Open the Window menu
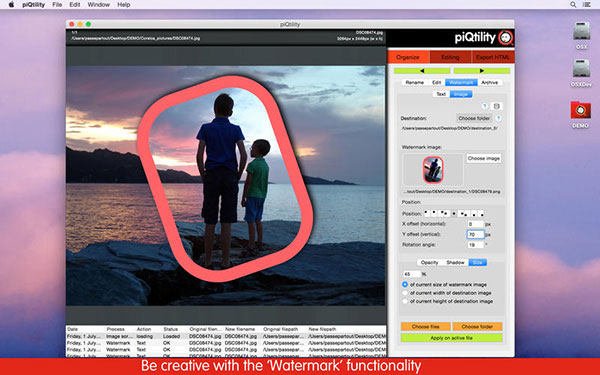The width and height of the screenshot is (600, 375). [99, 5]
